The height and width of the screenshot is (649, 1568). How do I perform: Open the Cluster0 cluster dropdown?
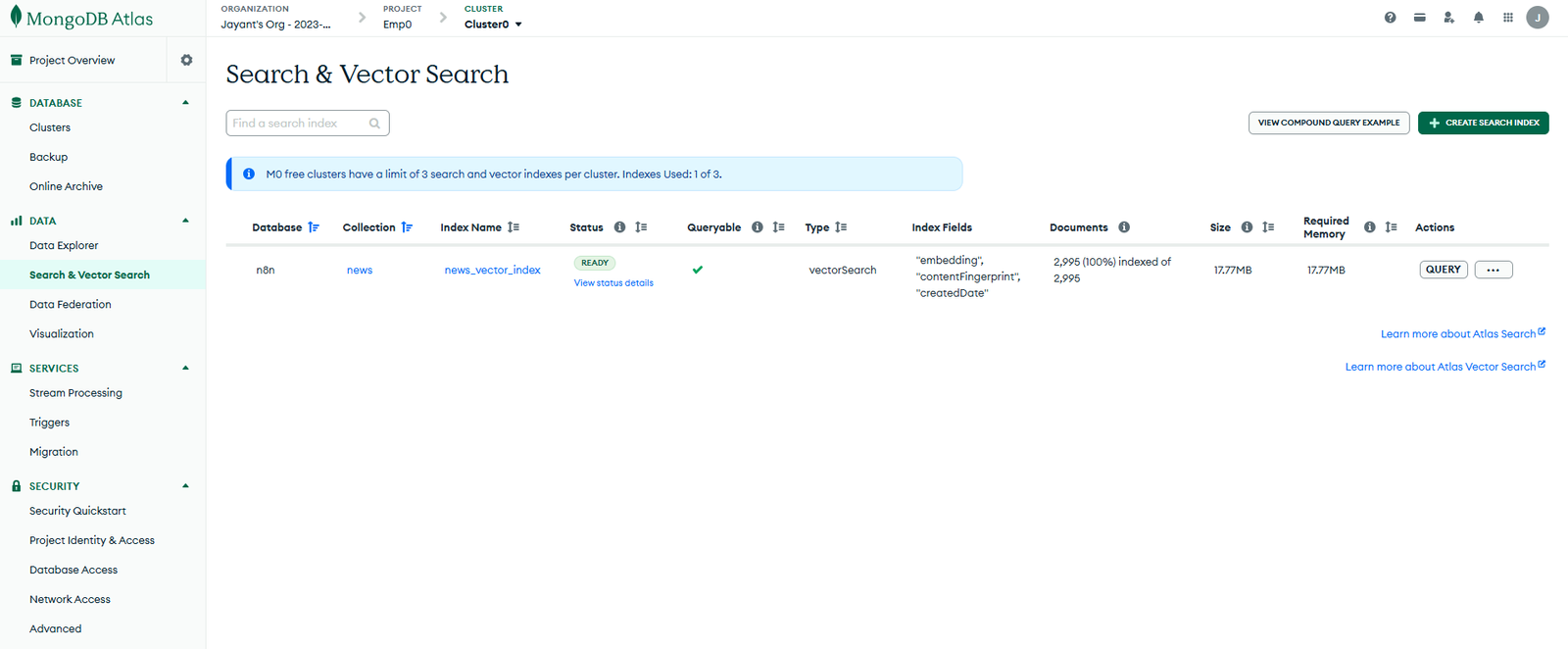click(x=493, y=25)
